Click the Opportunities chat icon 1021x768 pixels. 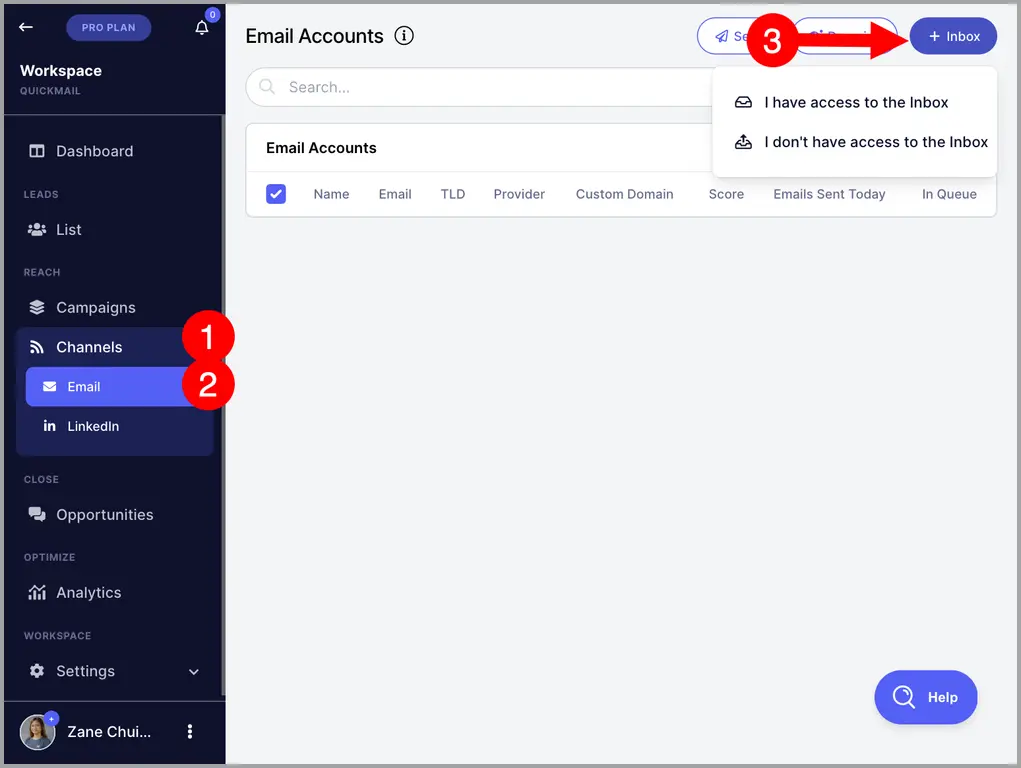click(37, 514)
